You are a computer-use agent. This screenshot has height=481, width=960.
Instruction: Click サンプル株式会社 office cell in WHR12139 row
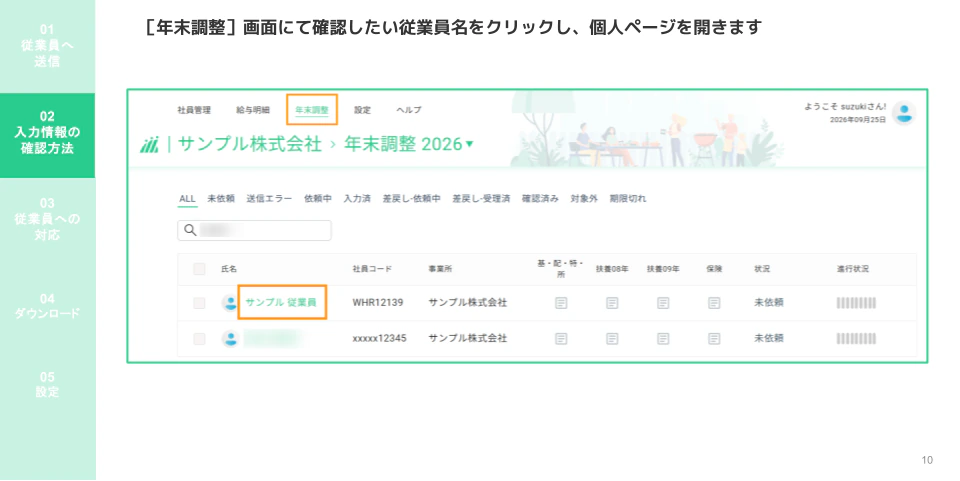click(x=468, y=302)
